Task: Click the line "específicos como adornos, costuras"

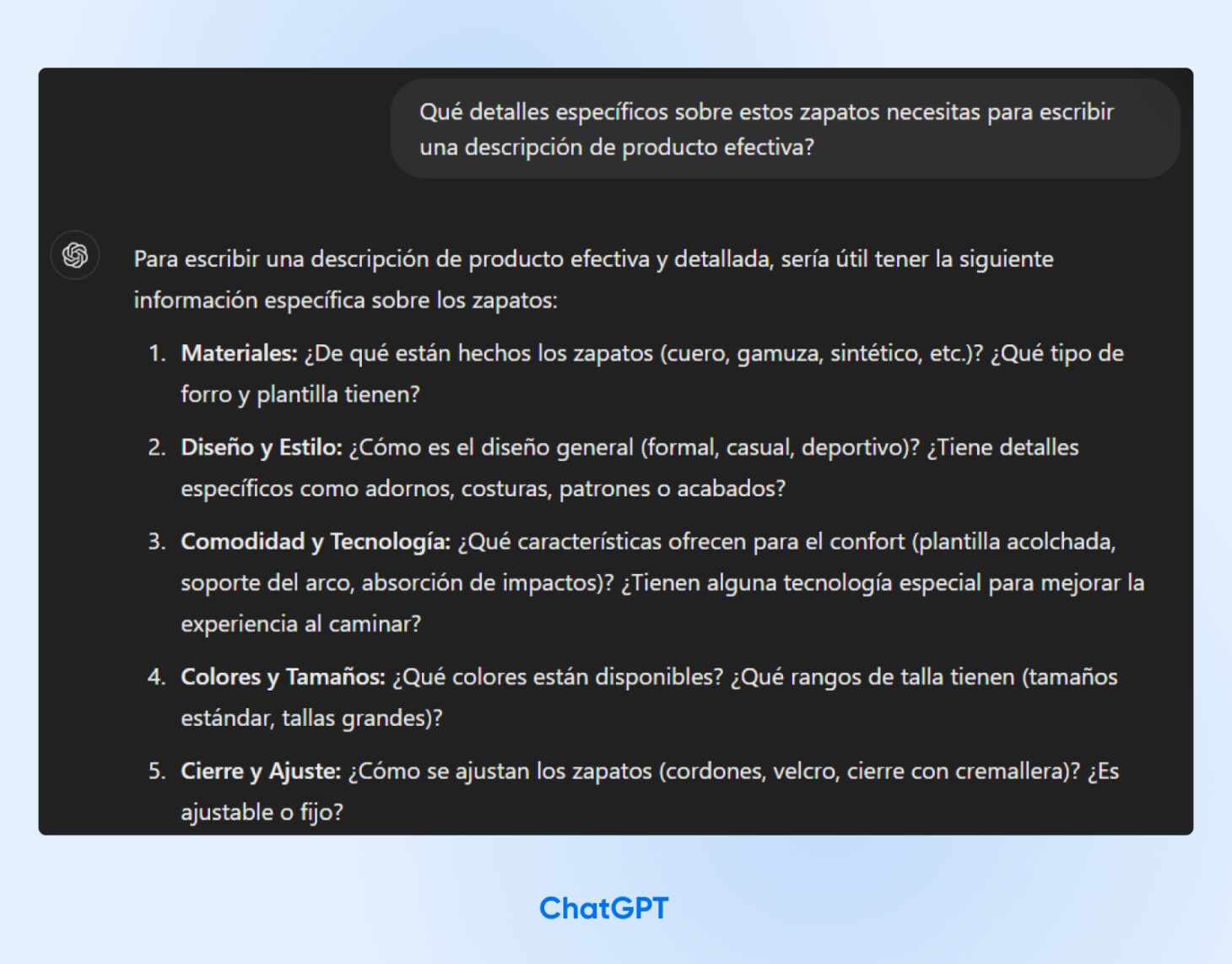Action: coord(482,489)
